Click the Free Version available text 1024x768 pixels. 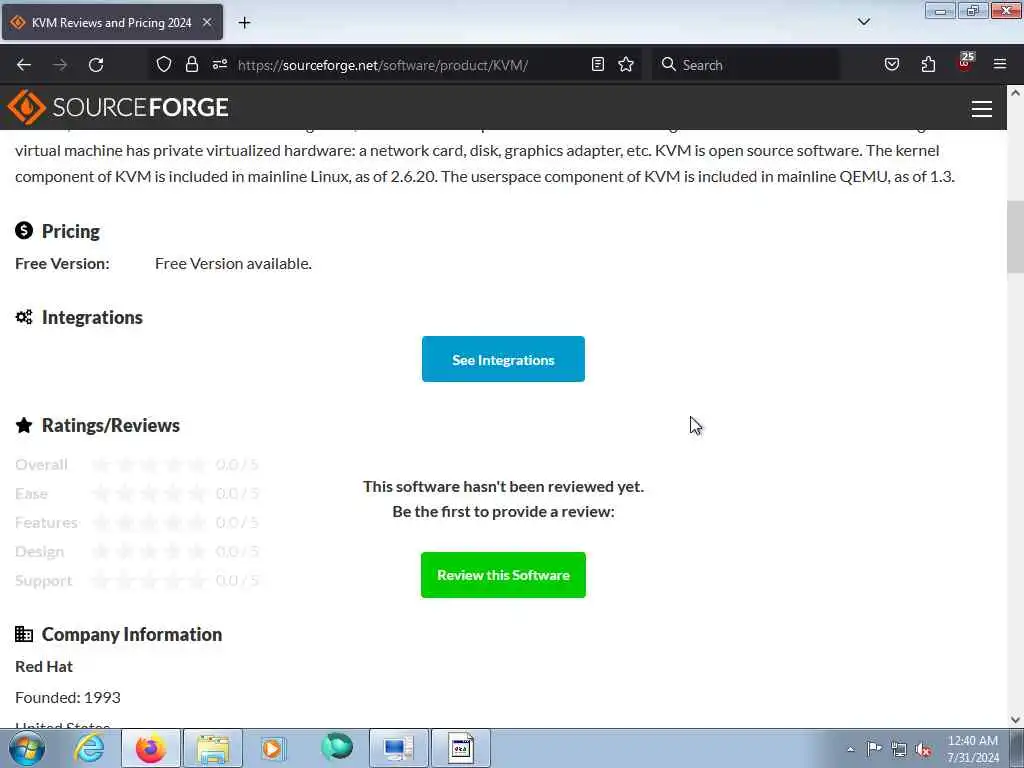(233, 263)
